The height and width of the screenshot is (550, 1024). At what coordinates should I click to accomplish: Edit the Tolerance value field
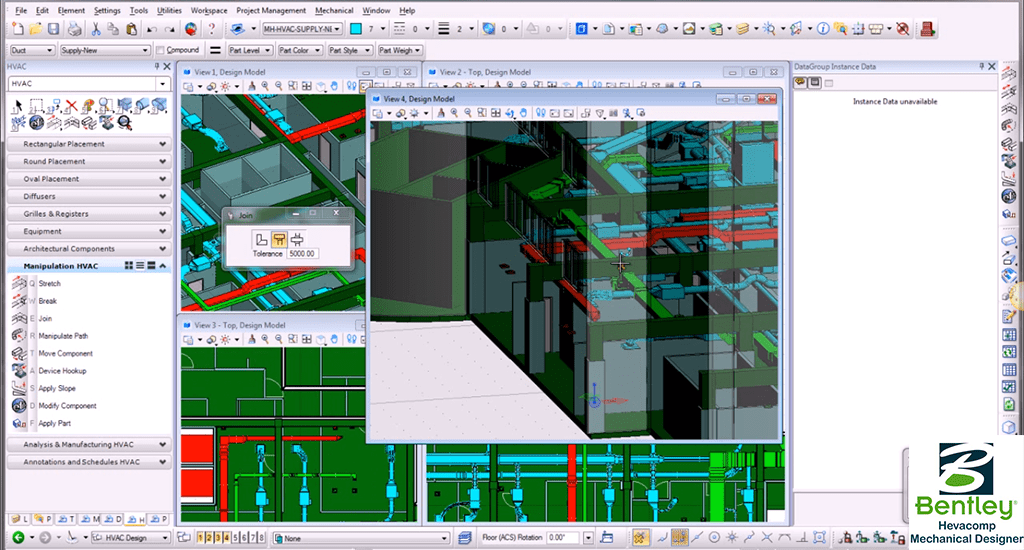click(302, 253)
